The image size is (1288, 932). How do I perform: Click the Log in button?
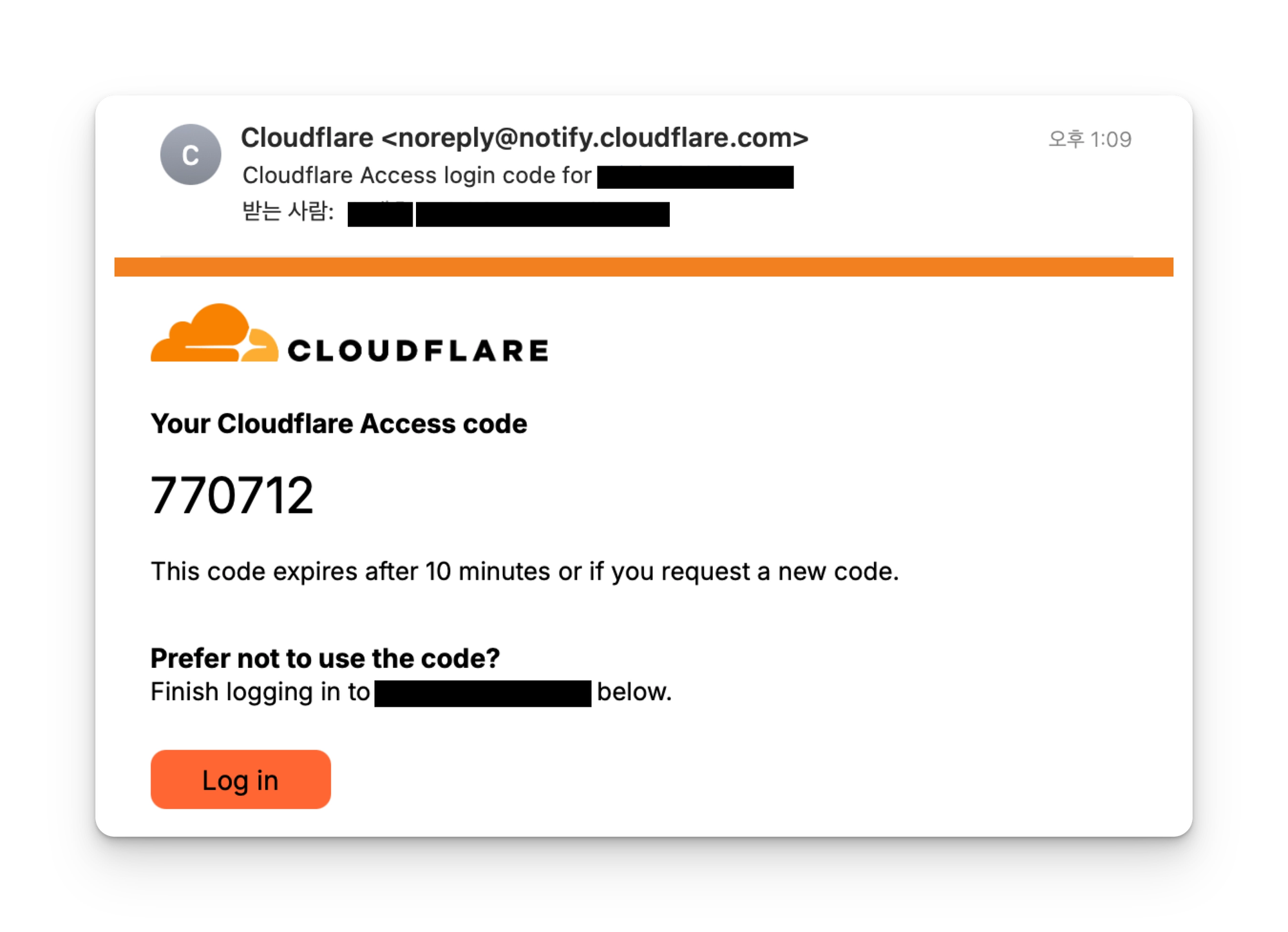point(240,779)
